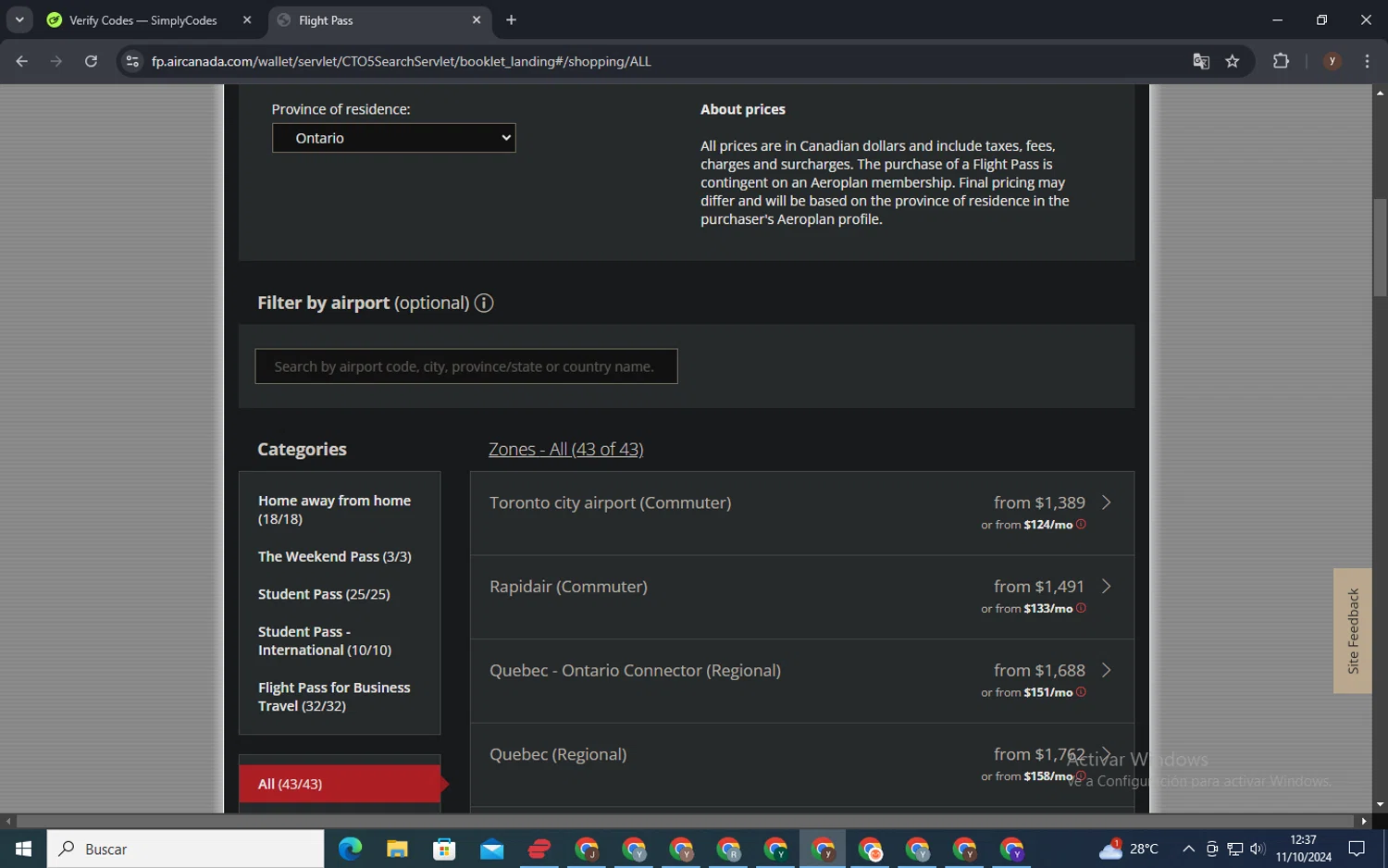The image size is (1388, 868).
Task: Select Flight Pass for Business Travel category
Action: [x=334, y=697]
